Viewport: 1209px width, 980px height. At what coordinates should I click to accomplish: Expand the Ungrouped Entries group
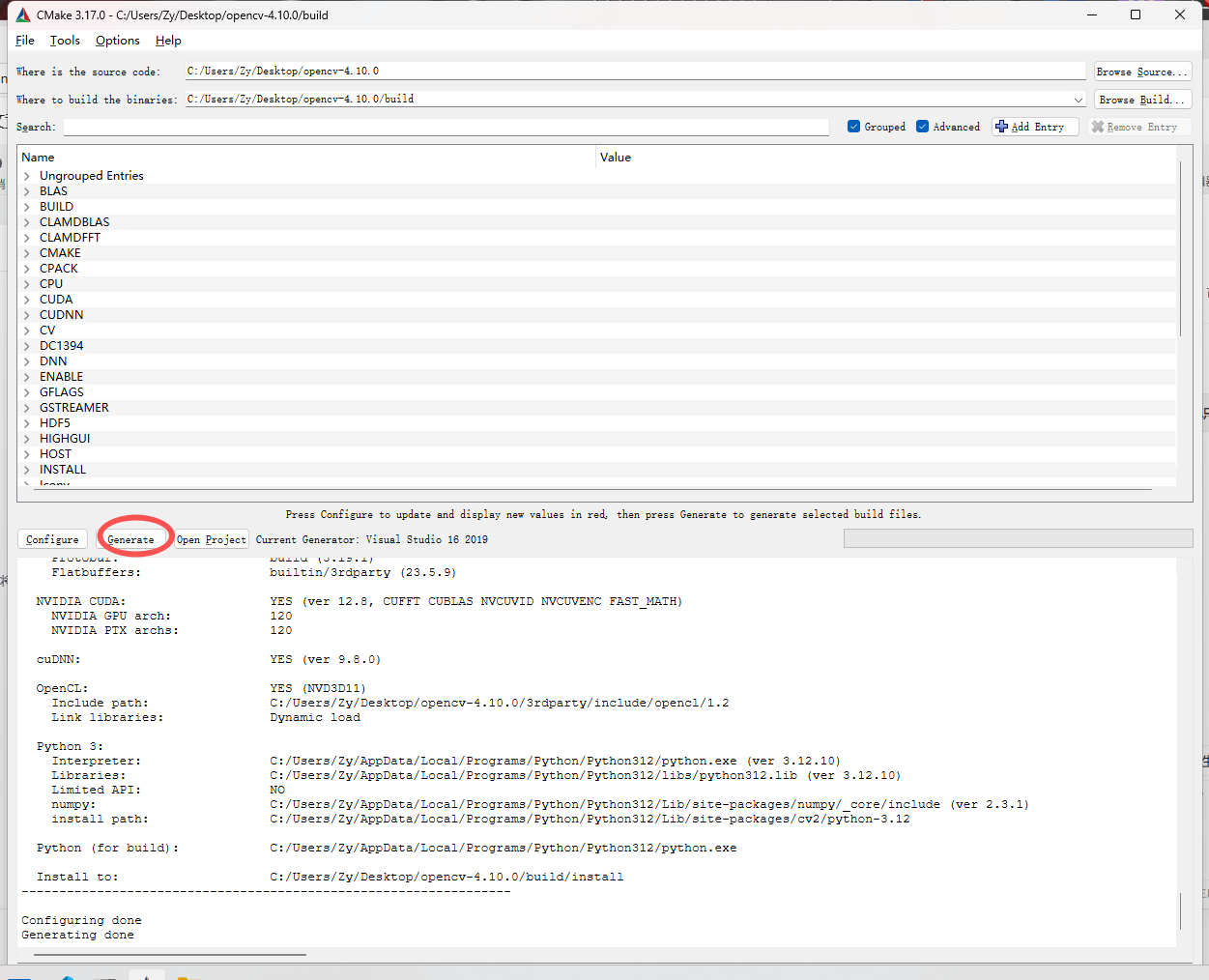tap(27, 176)
